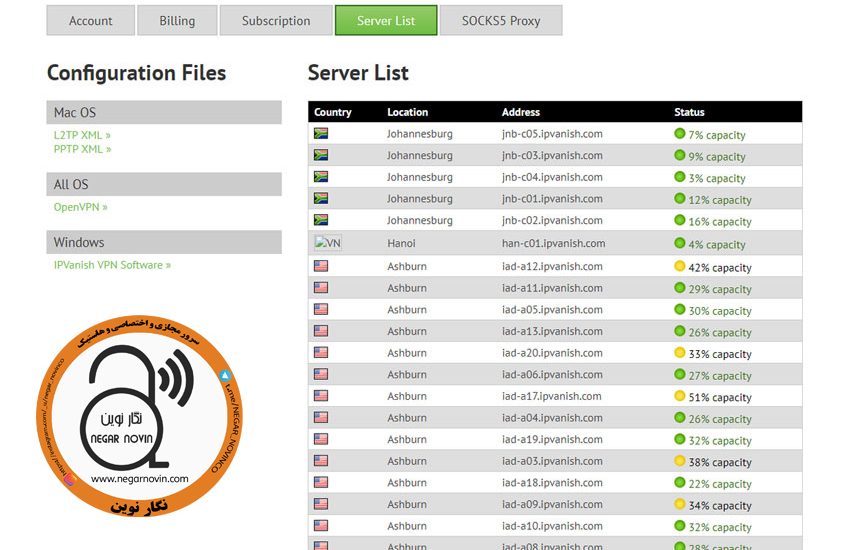Image resolution: width=850 pixels, height=550 pixels.
Task: Select address iad-a03.ipvanish.com
Action: (552, 461)
